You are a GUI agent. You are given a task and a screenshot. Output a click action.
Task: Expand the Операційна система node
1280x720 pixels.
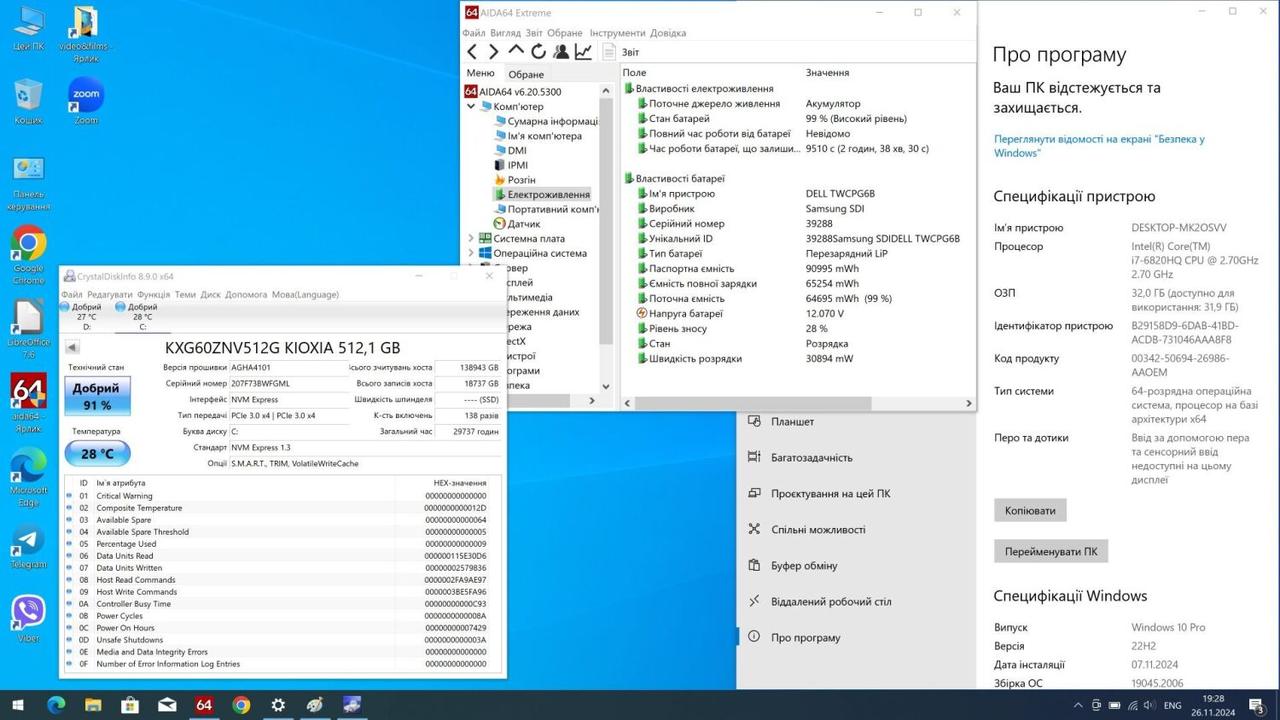point(472,253)
